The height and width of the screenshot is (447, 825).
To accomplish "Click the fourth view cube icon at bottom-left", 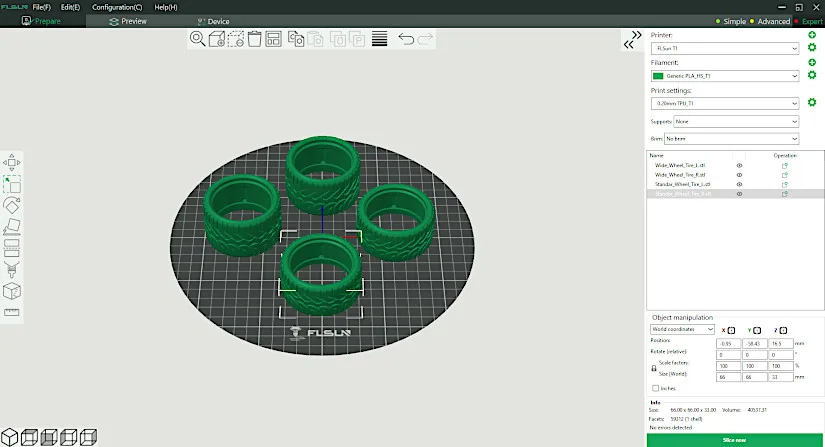I will point(68,437).
